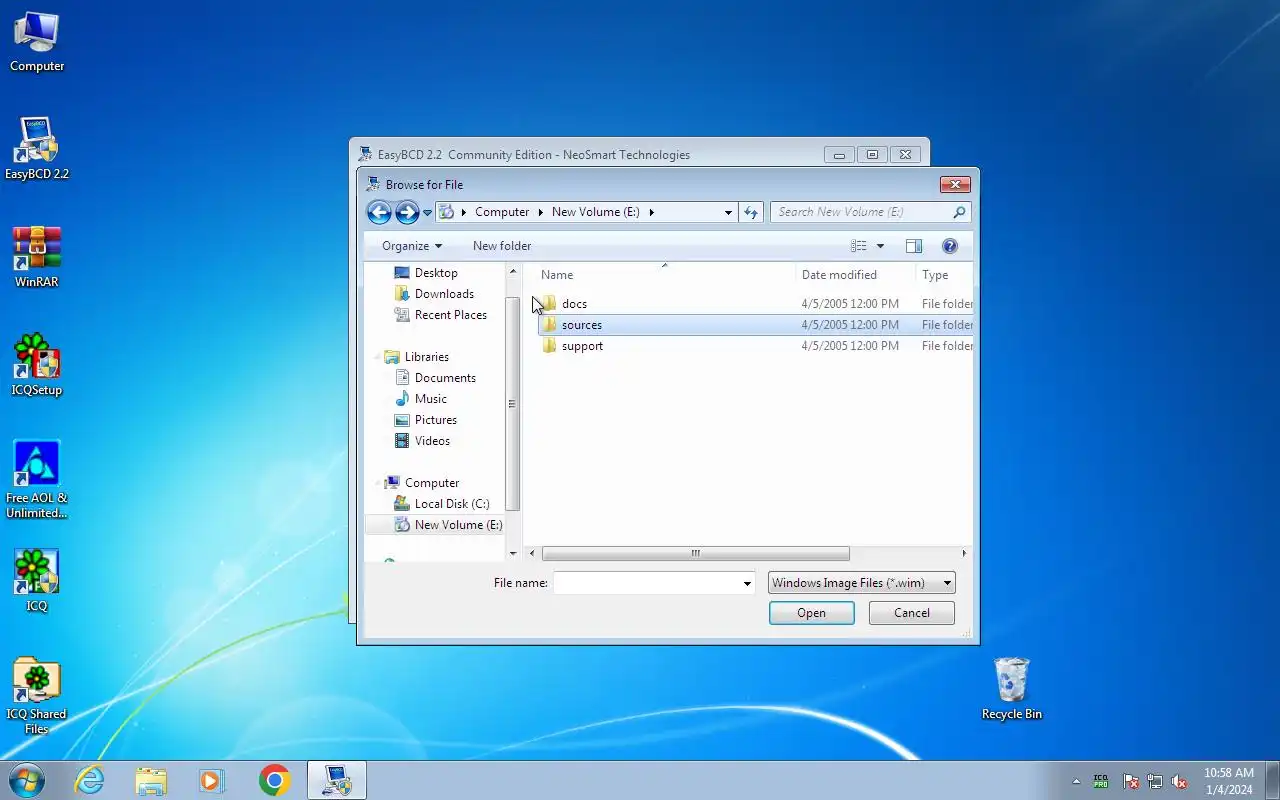Viewport: 1280px width, 800px height.
Task: Select Libraries in navigation pane
Action: click(x=427, y=357)
